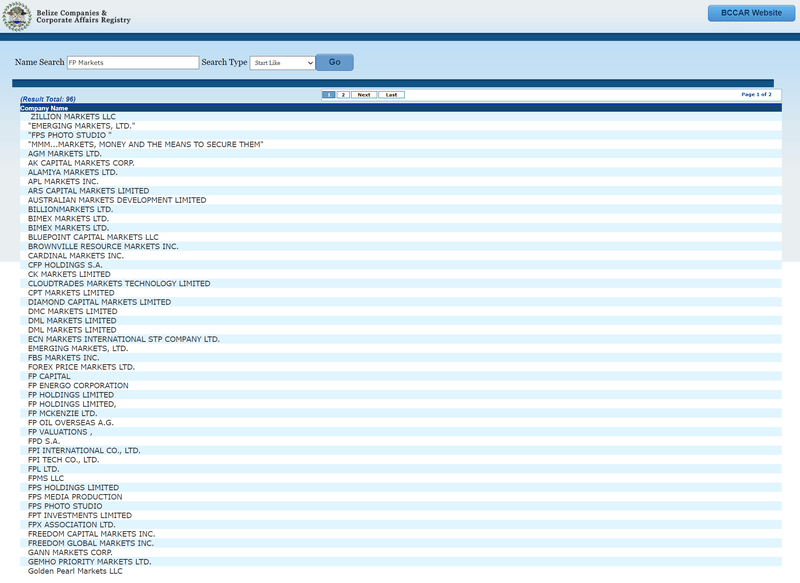Select FP CAPITAL entry
Viewport: 800px width, 583px height.
coord(49,376)
